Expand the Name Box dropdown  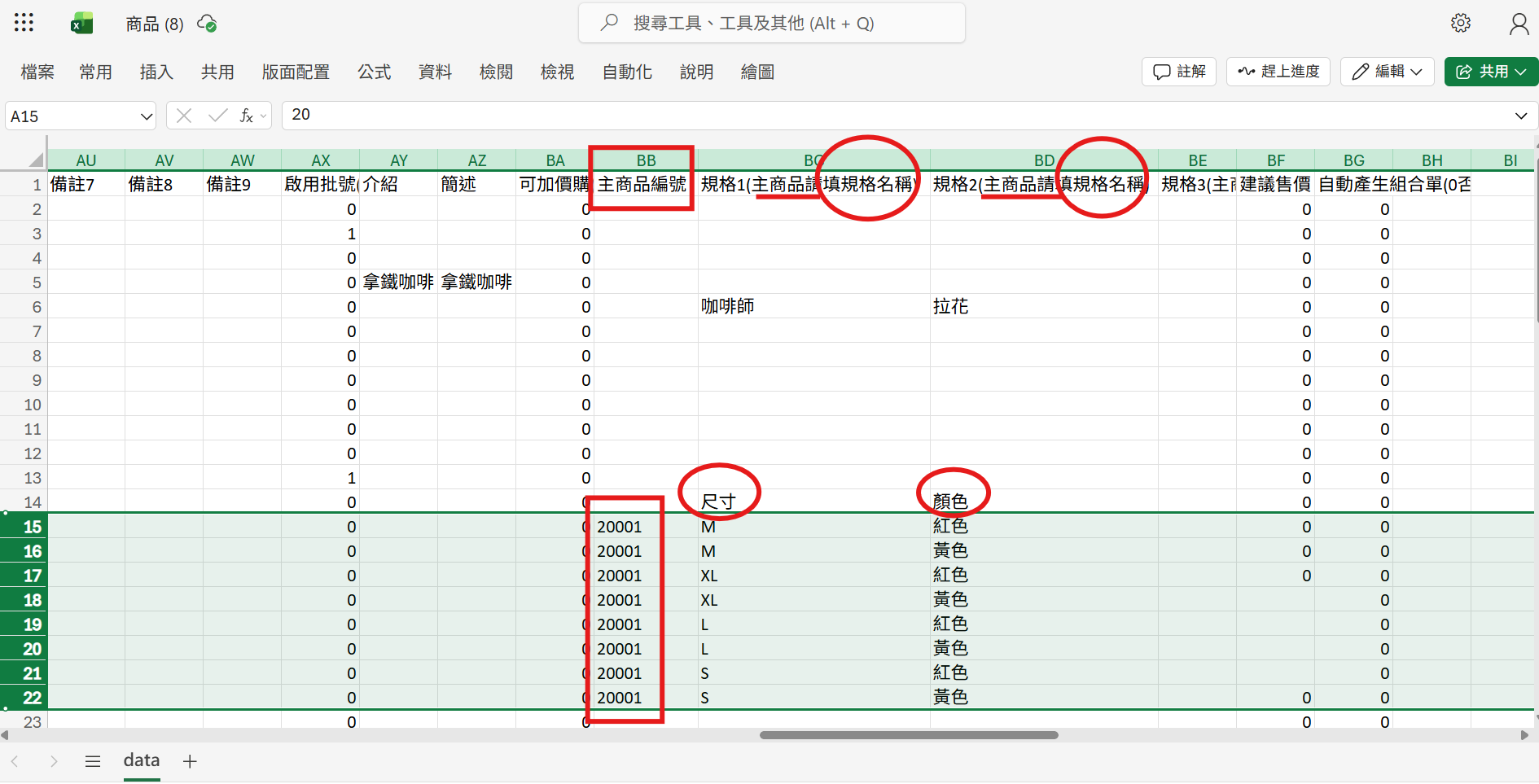click(147, 116)
